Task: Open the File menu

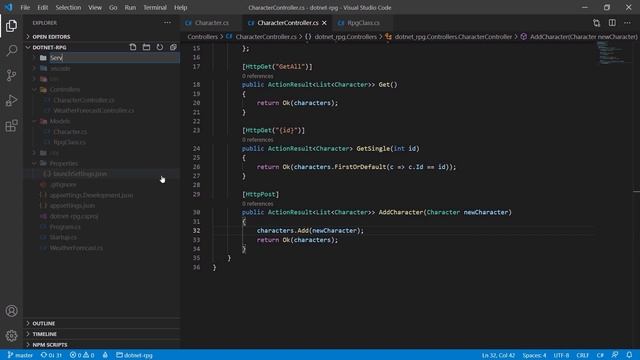Action: point(25,7)
